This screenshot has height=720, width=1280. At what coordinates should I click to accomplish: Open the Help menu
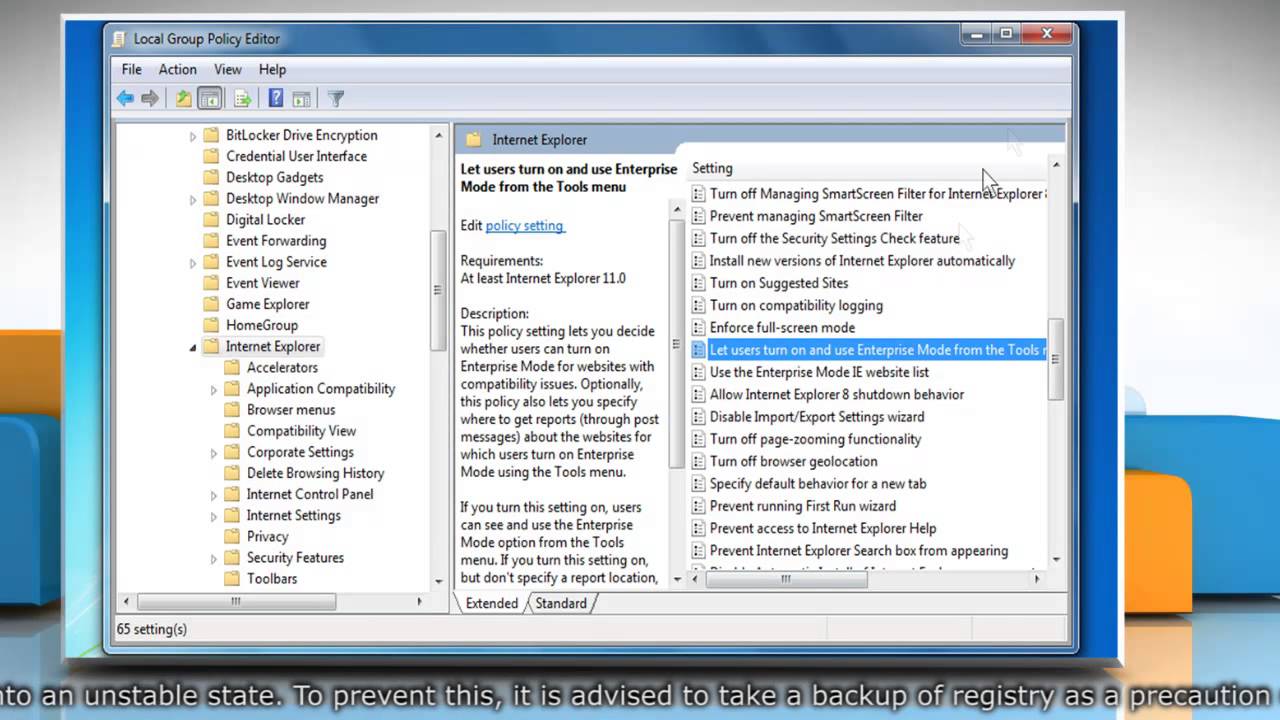click(272, 69)
